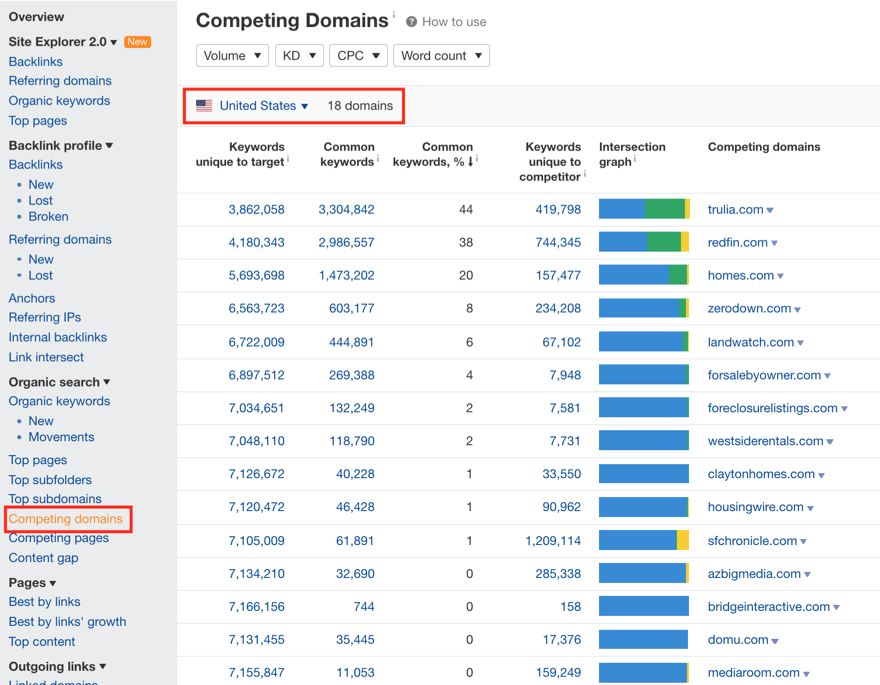Click homes.com common keywords value 1,473,202
This screenshot has width=880, height=685.
click(346, 275)
